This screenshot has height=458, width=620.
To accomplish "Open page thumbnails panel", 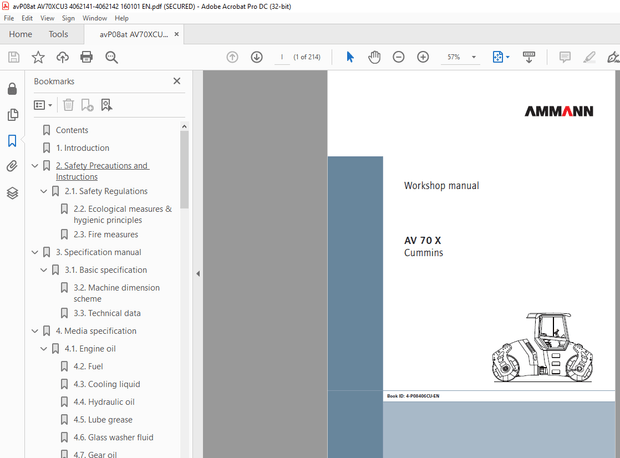I will point(12,115).
